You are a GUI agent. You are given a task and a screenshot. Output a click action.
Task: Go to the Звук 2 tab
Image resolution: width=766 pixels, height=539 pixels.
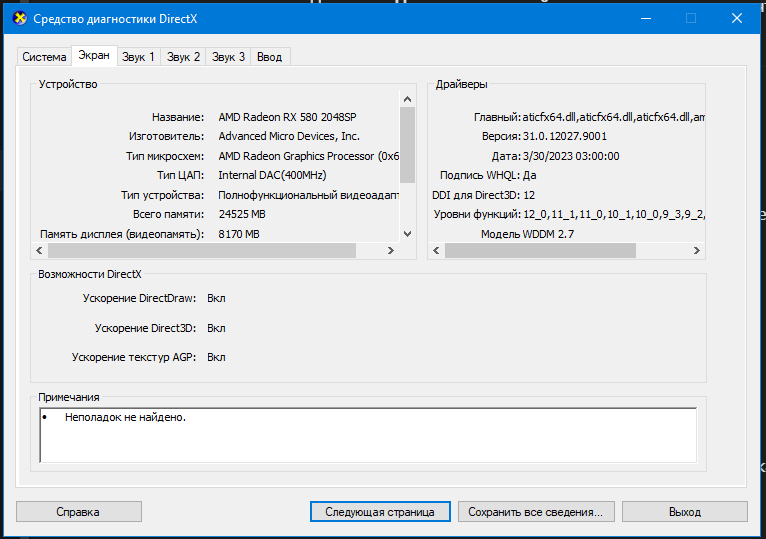click(x=183, y=57)
